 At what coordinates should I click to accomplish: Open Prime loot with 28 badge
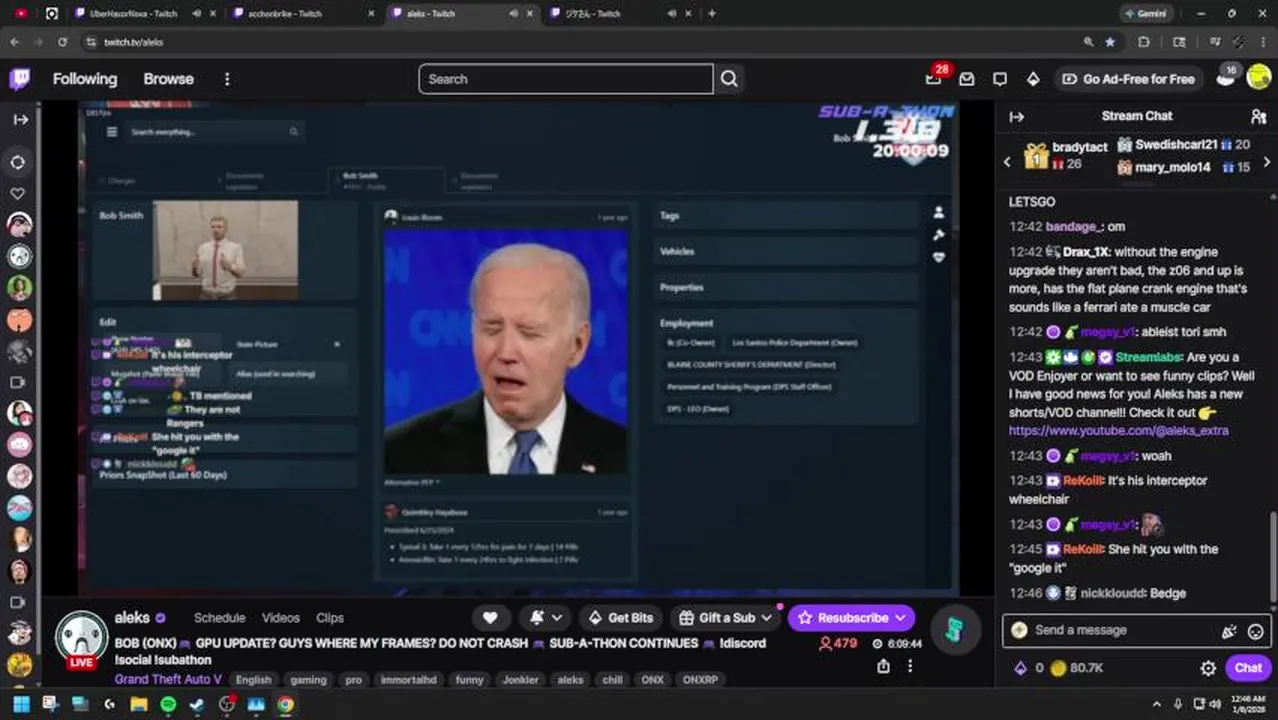coord(934,78)
